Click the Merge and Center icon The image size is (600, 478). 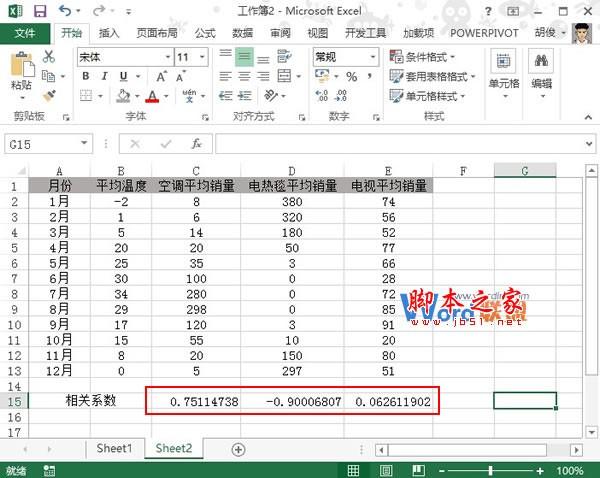click(284, 76)
